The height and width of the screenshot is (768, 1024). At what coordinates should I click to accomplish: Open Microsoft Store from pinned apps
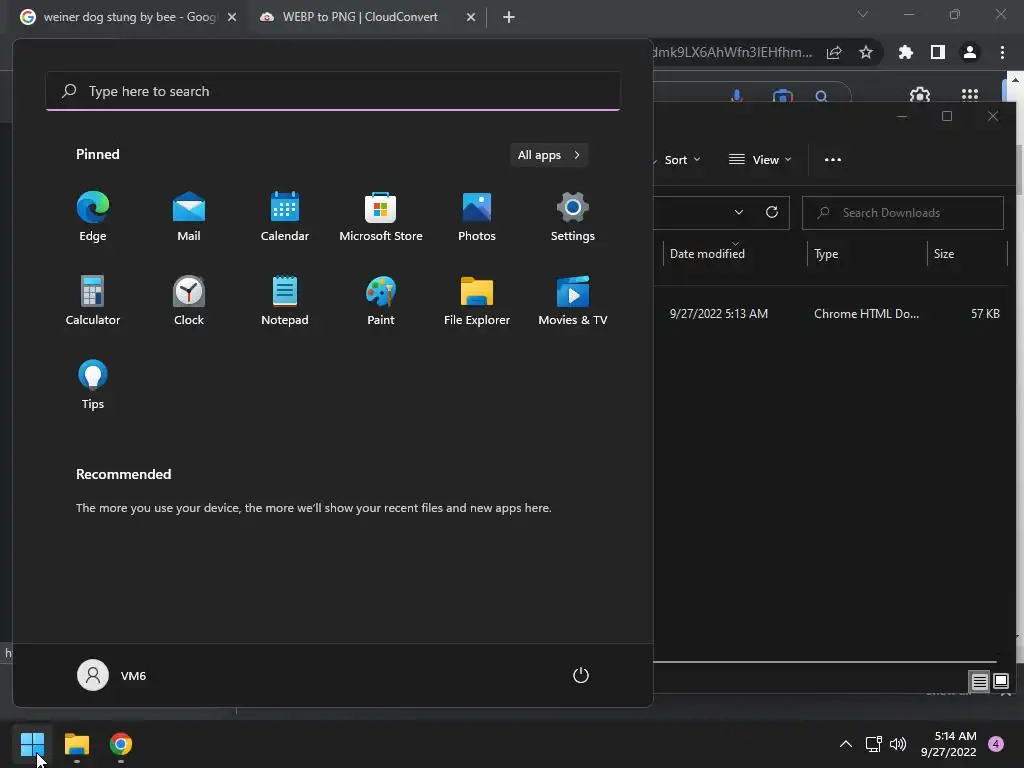pos(381,217)
